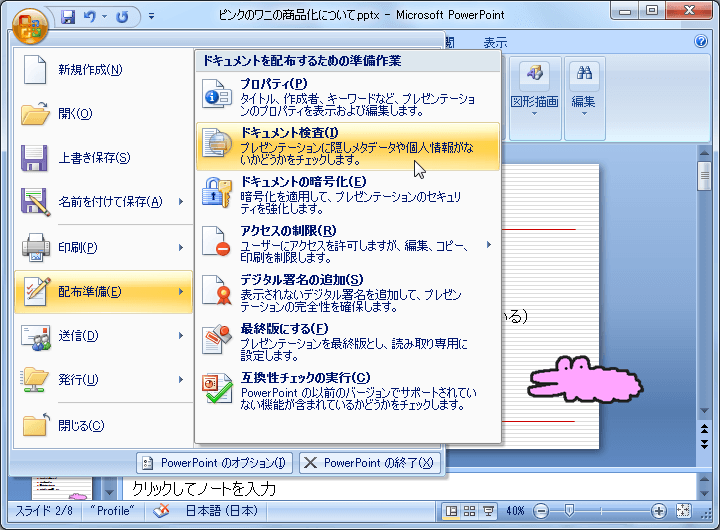The height and width of the screenshot is (530, 720).
Task: Open the 表示 ribbon tab
Action: coord(495,43)
